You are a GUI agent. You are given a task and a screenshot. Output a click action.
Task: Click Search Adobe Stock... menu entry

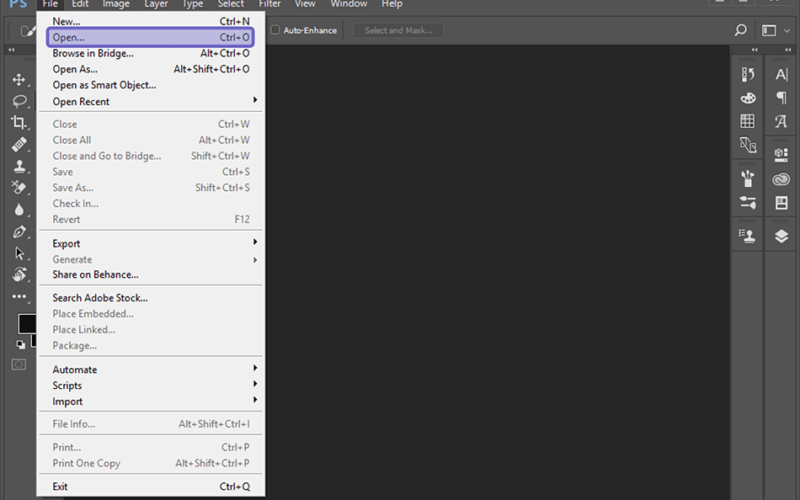click(151, 298)
